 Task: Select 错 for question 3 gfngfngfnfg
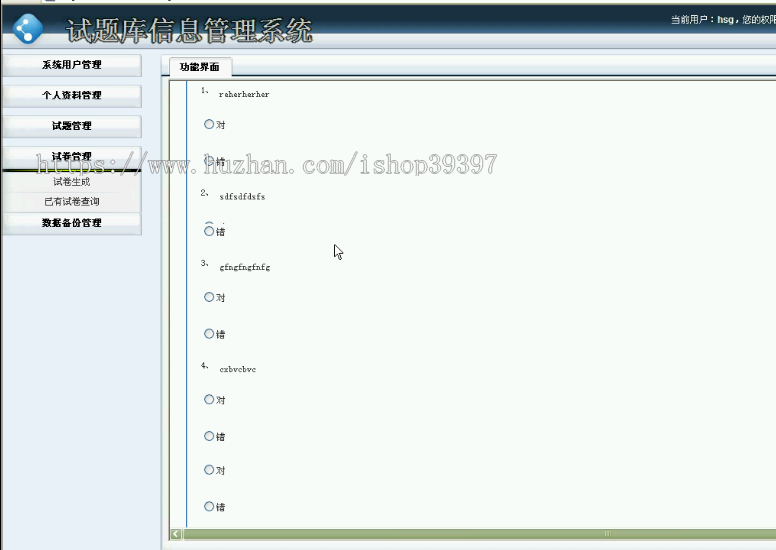[x=209, y=334]
